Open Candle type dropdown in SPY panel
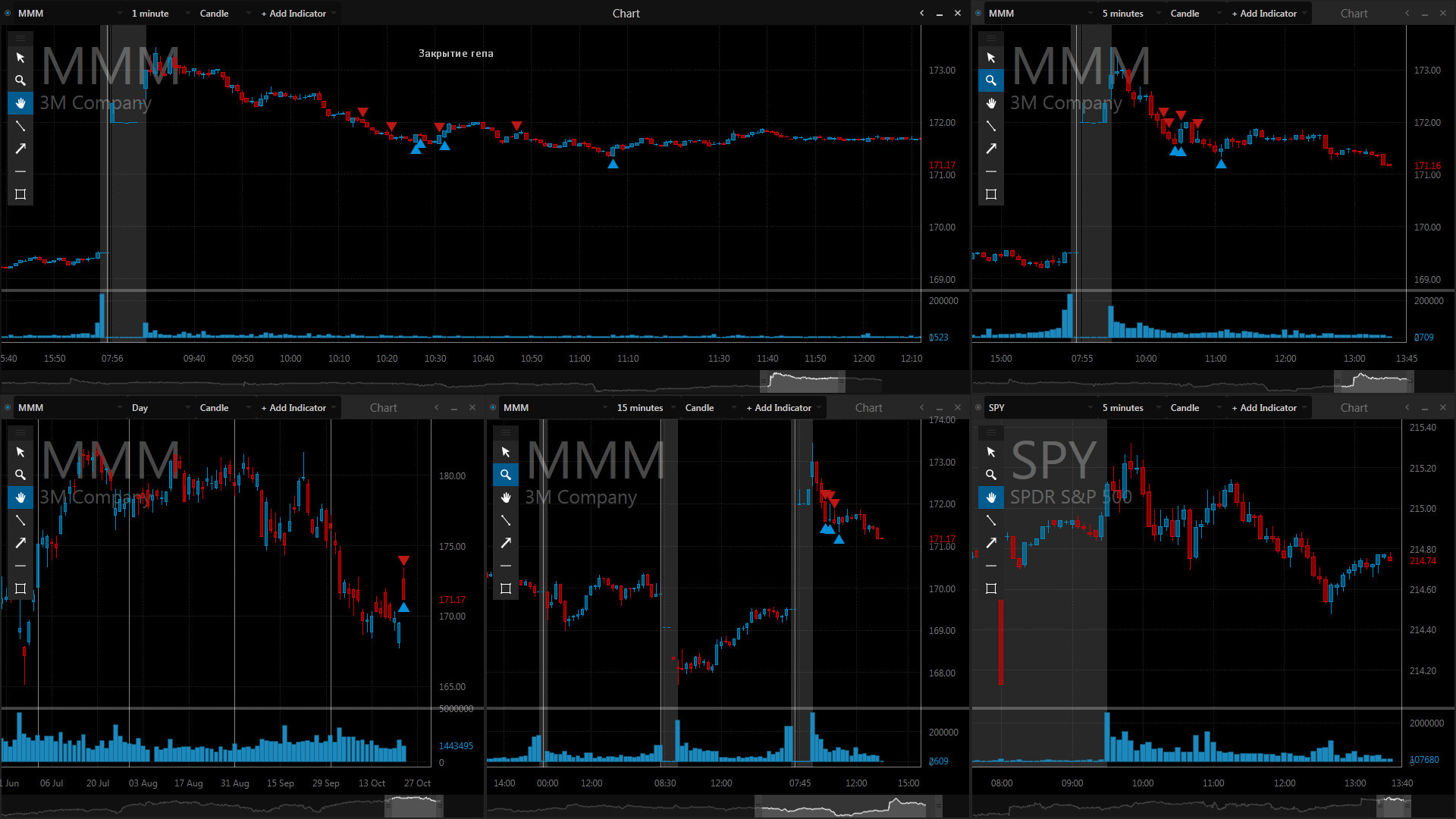The width and height of the screenshot is (1456, 819). (1194, 407)
